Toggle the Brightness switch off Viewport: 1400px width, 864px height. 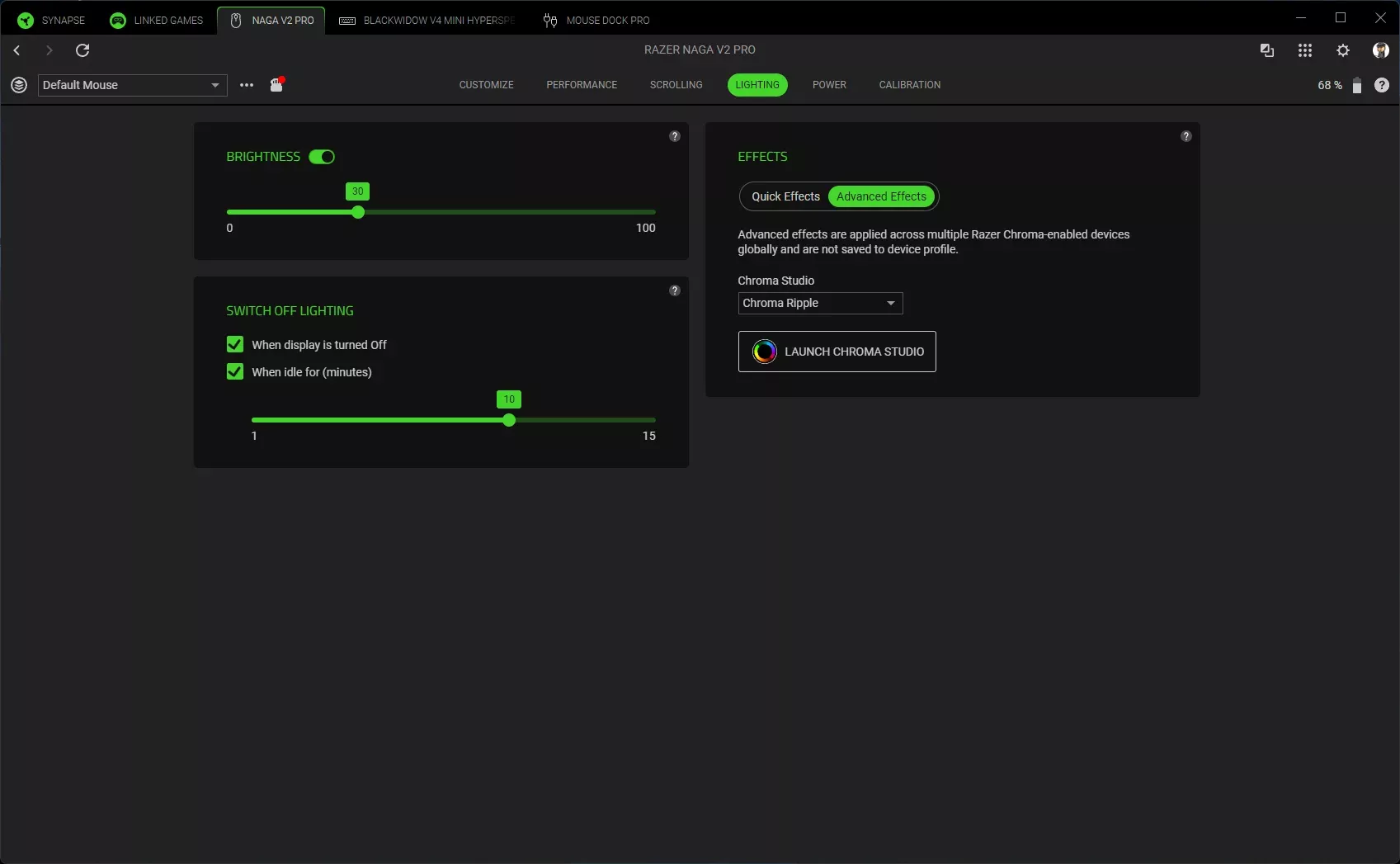point(322,157)
